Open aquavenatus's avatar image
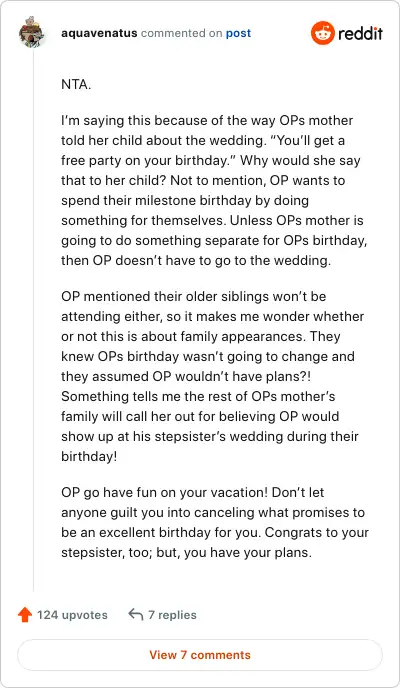Image resolution: width=400 pixels, height=688 pixels. tap(32, 32)
